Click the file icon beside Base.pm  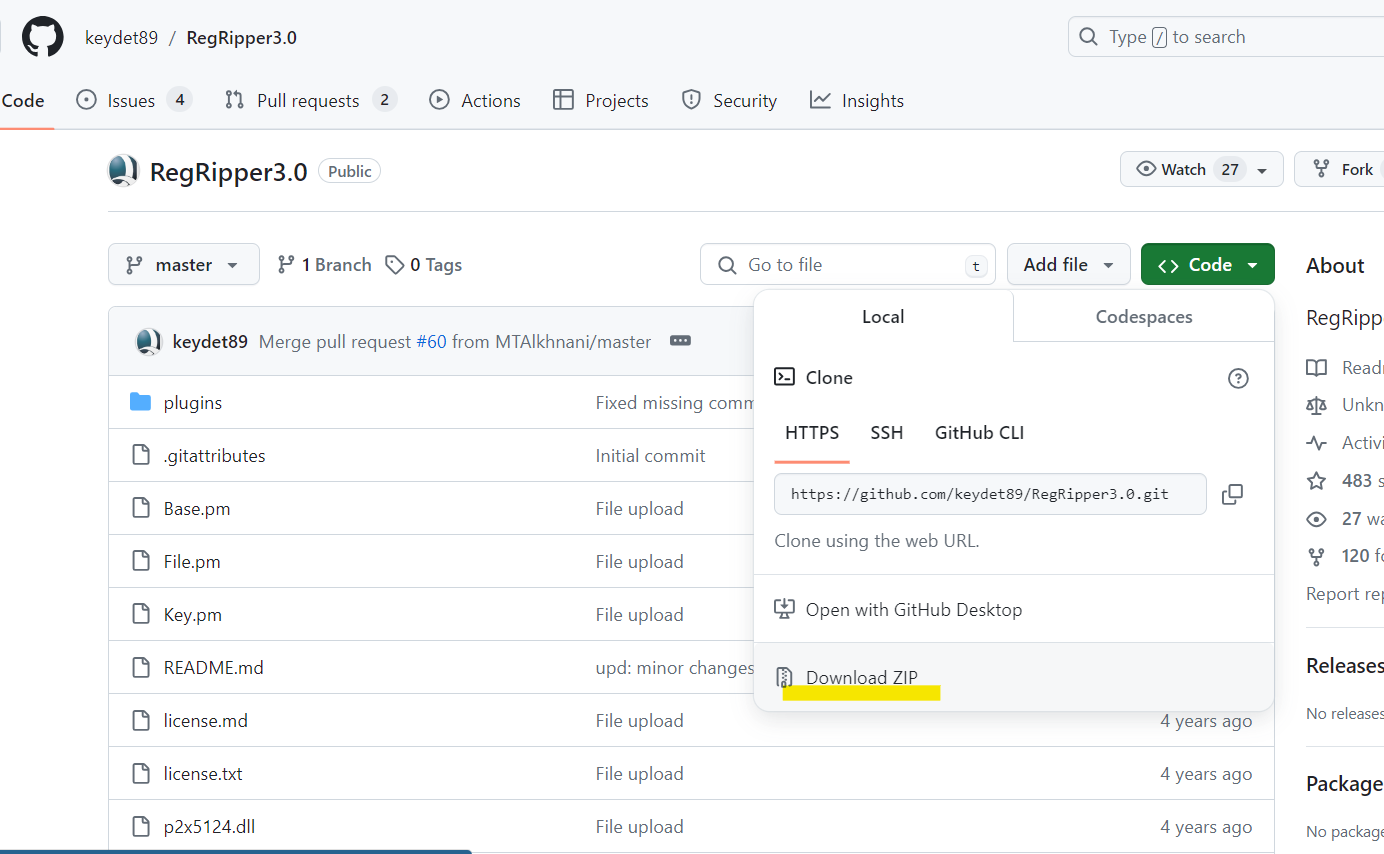[x=141, y=508]
